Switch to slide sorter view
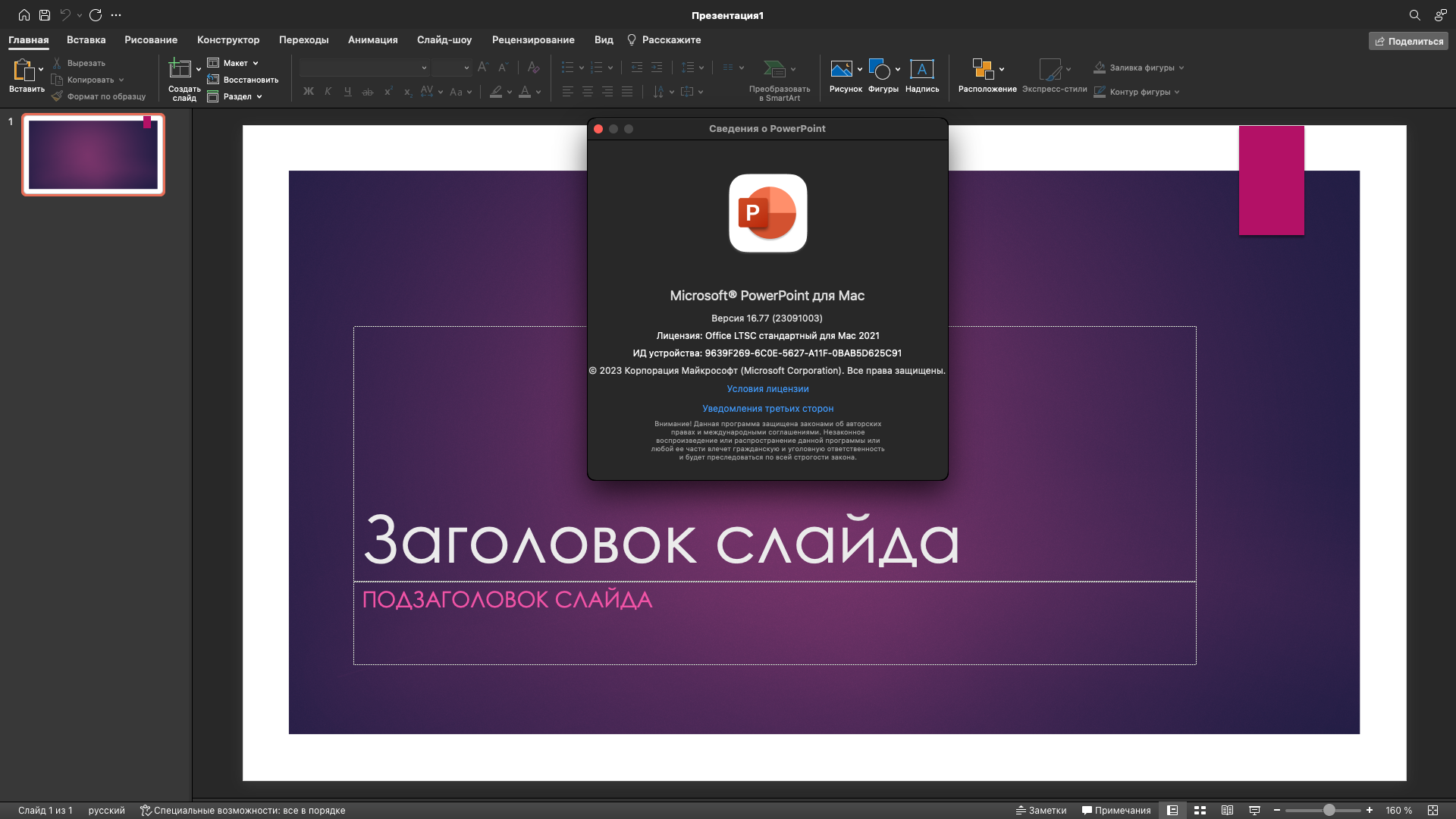The width and height of the screenshot is (1456, 819). coord(1200,811)
